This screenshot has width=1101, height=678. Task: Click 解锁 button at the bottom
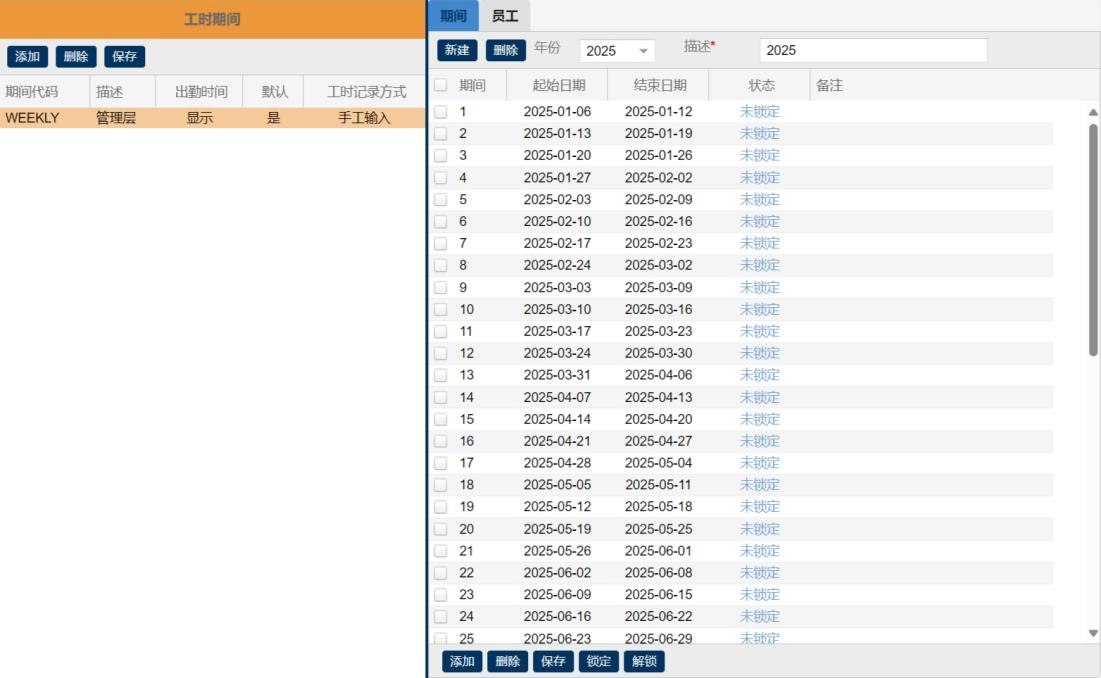point(644,661)
